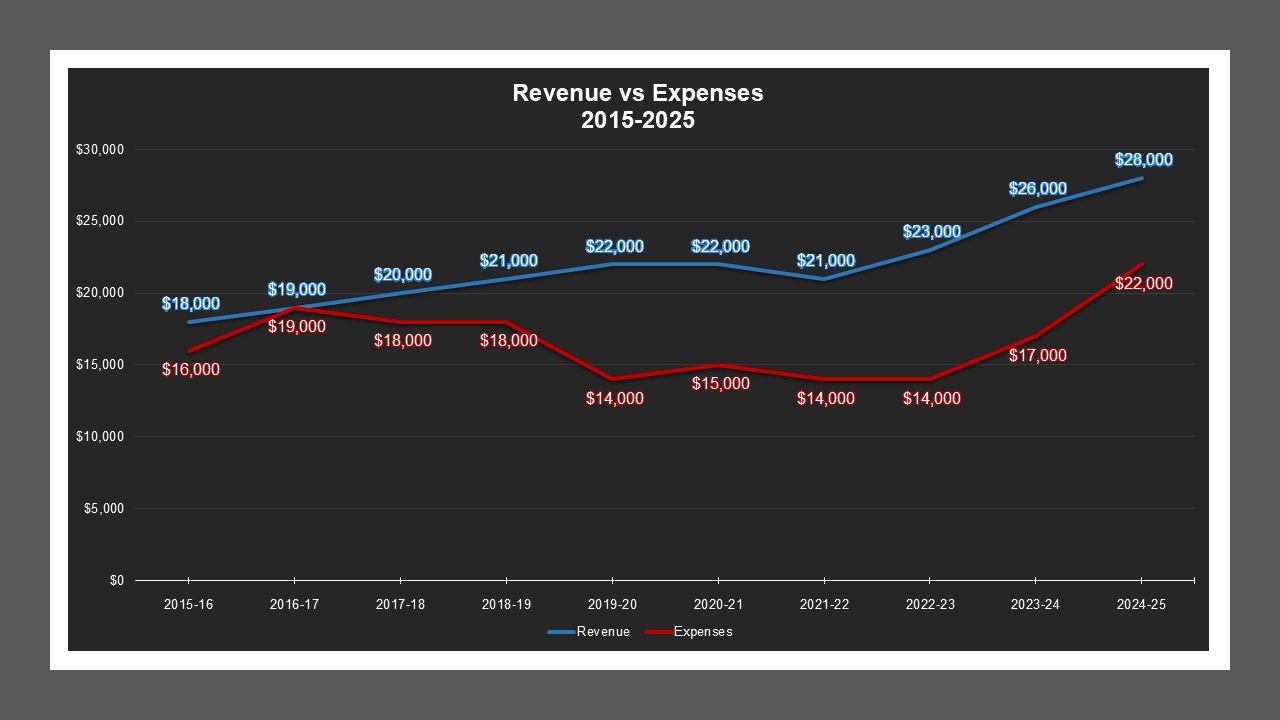Click the $16,000 Expenses data point

pos(188,349)
